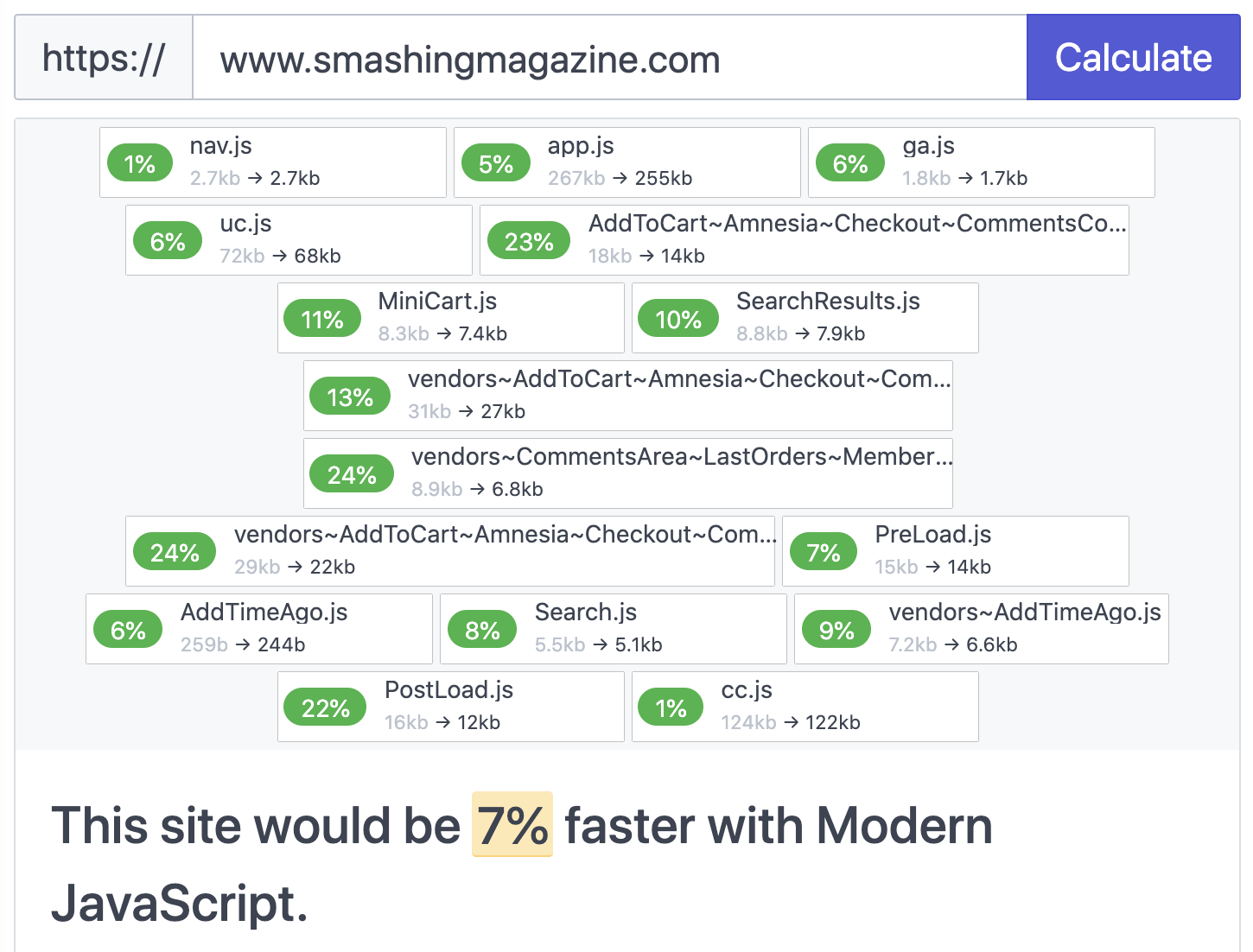Viewport: 1253px width, 952px height.
Task: Click the AddTimeAgo.js file name
Action: click(x=264, y=612)
